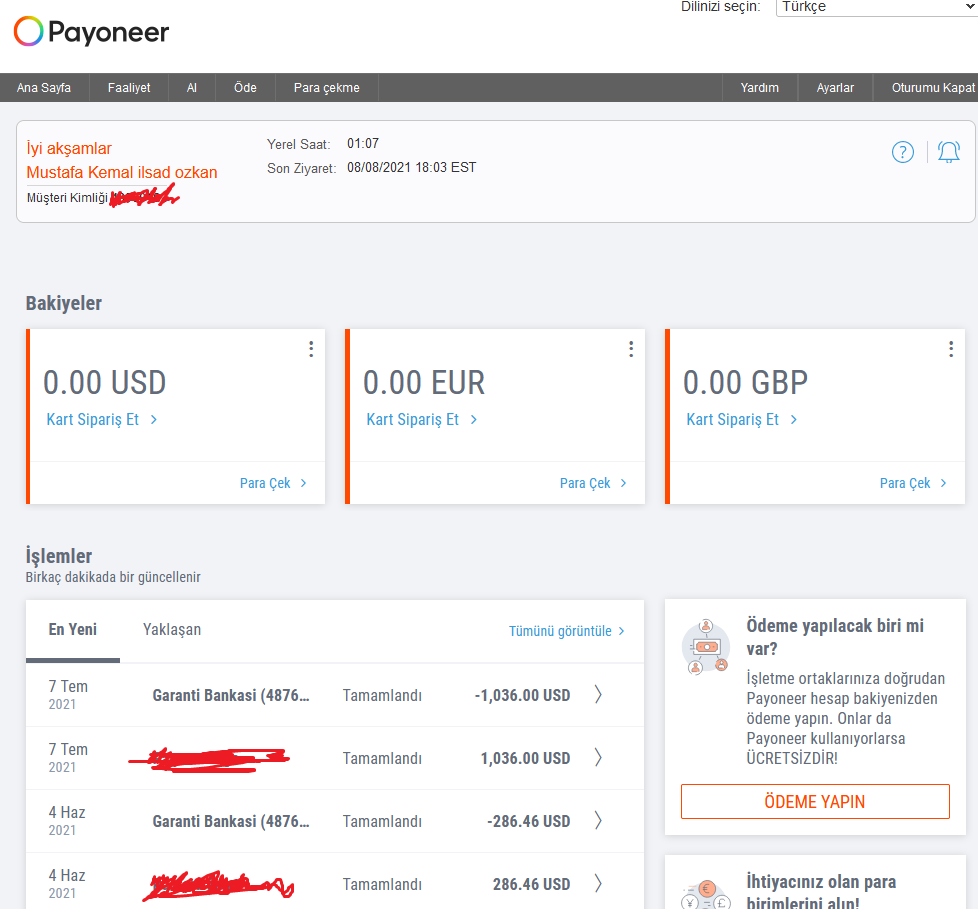
Task: Click the payment illustration beside Ödeme yapılacak
Action: click(x=706, y=647)
